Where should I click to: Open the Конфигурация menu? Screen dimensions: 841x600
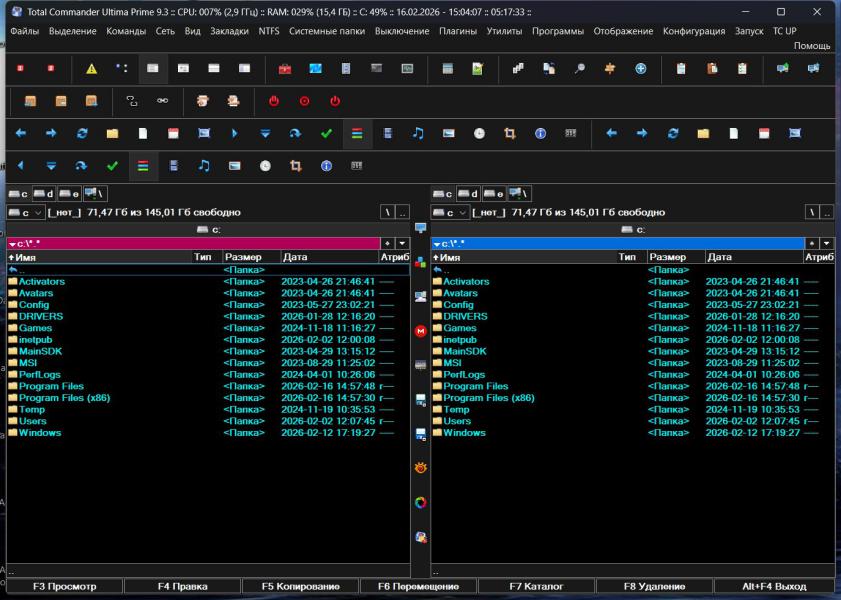tap(693, 31)
